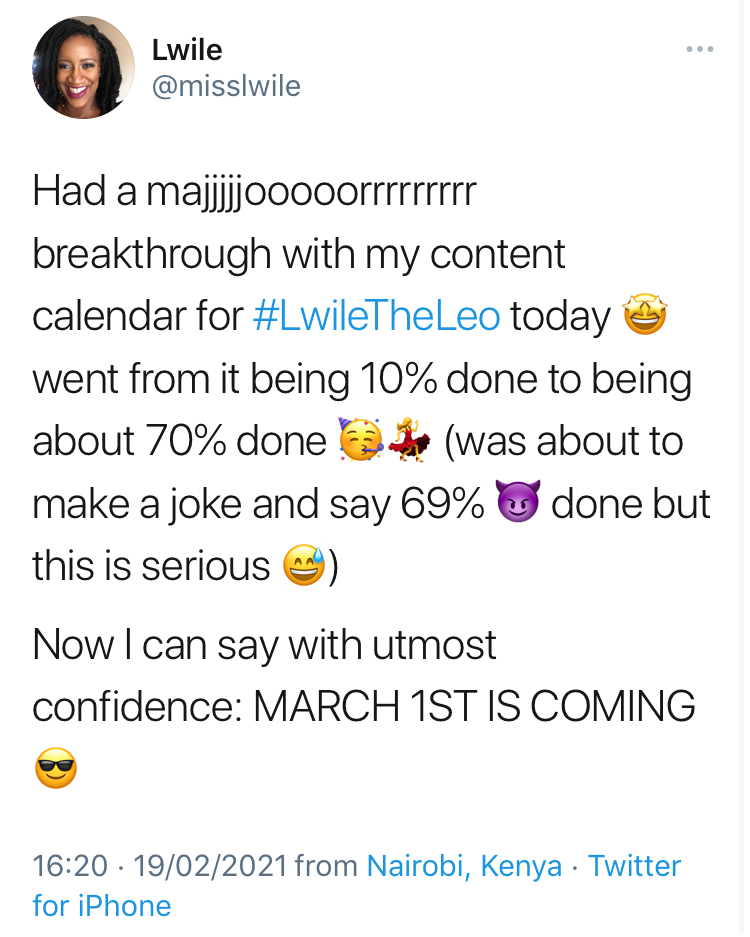Click the "69%" text in the tweet
The height and width of the screenshot is (937, 750).
(442, 505)
